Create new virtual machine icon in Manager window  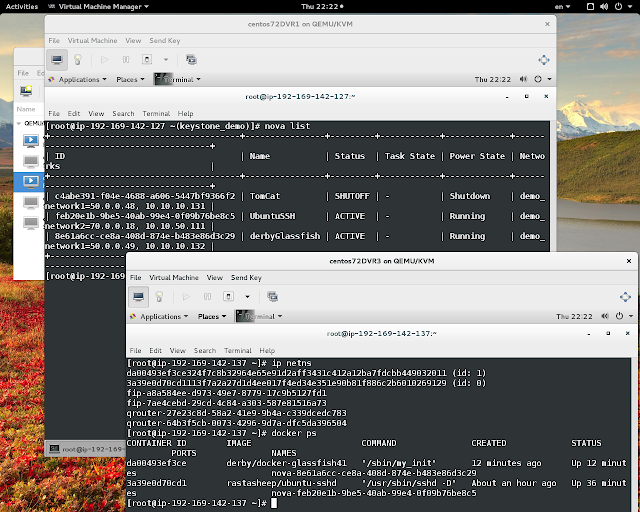coord(26,90)
